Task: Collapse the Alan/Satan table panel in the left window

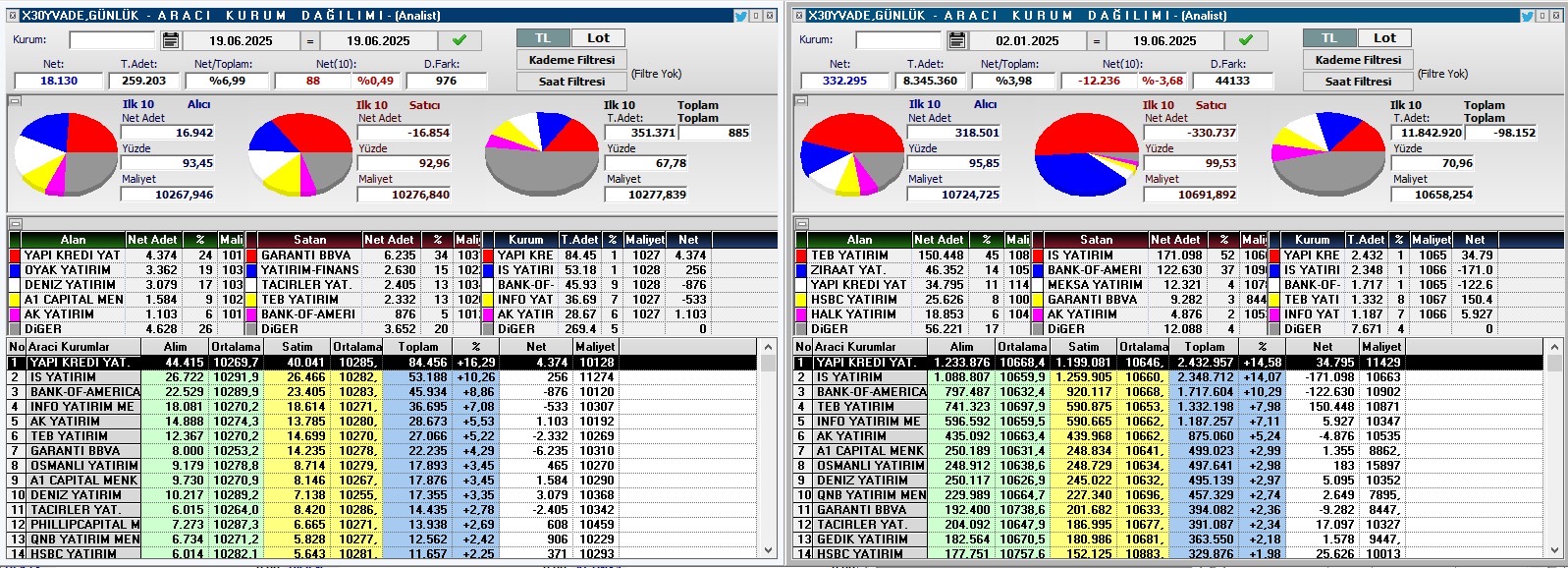Action: click(x=15, y=224)
